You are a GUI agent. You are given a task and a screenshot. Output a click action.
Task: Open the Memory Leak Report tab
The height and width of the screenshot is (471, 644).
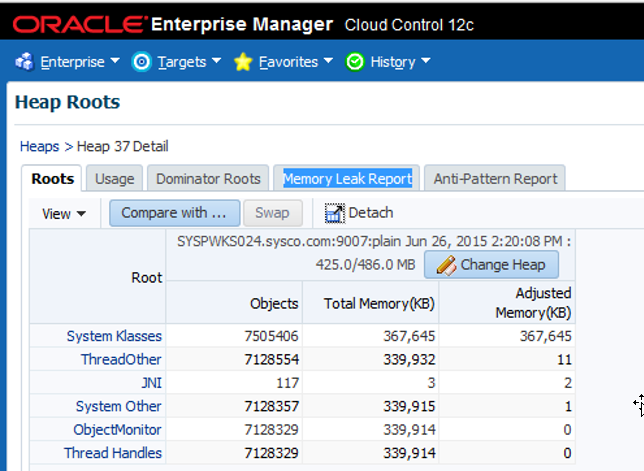click(347, 179)
